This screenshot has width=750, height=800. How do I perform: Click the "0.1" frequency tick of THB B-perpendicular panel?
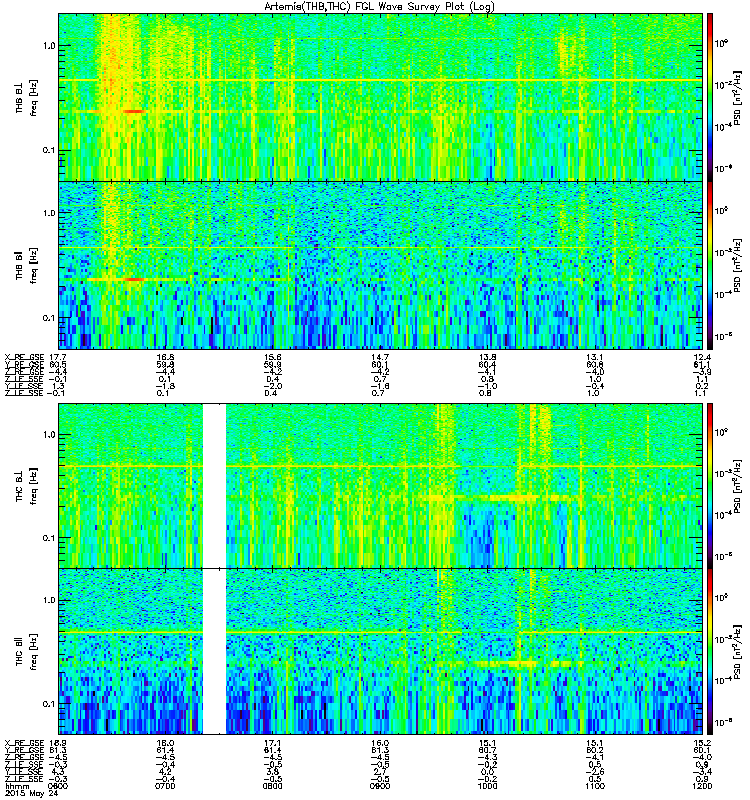49,151
